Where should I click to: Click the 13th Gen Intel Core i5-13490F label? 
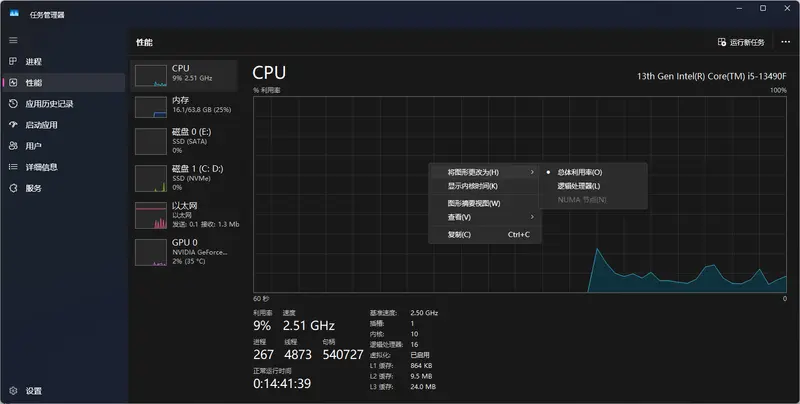coord(711,76)
